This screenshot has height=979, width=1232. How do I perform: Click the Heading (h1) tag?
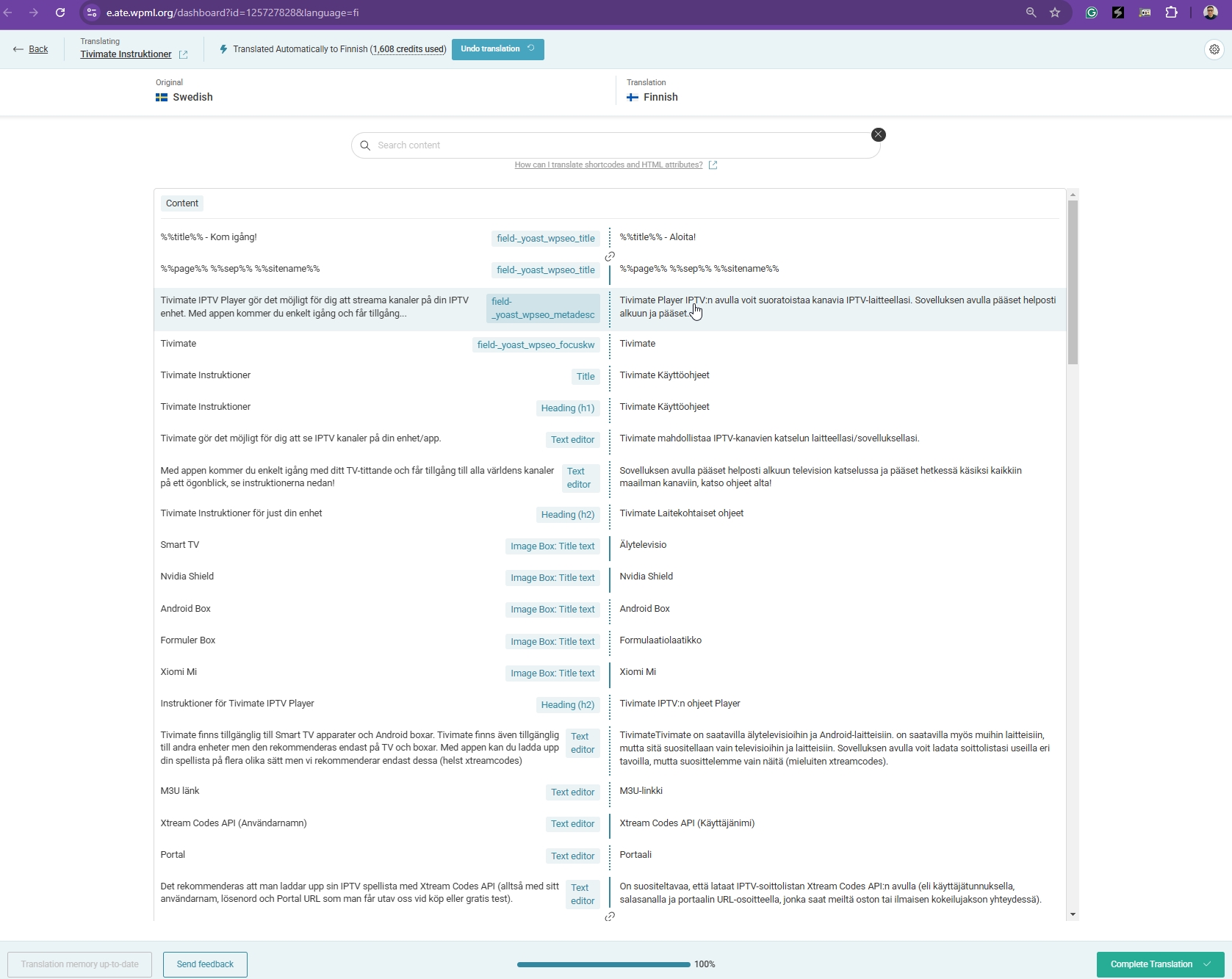coord(567,408)
